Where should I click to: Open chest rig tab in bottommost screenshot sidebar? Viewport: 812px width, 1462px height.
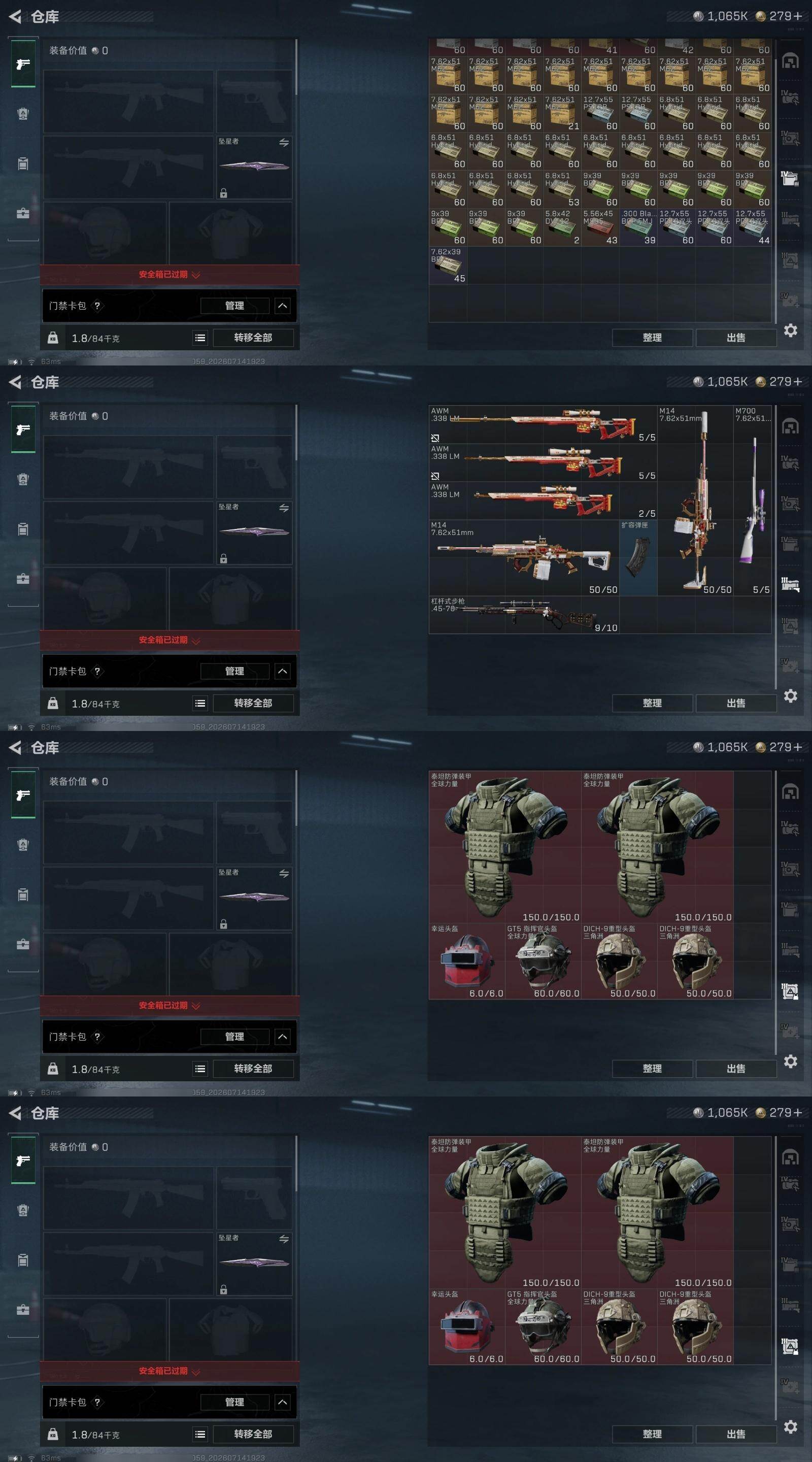click(x=23, y=1210)
